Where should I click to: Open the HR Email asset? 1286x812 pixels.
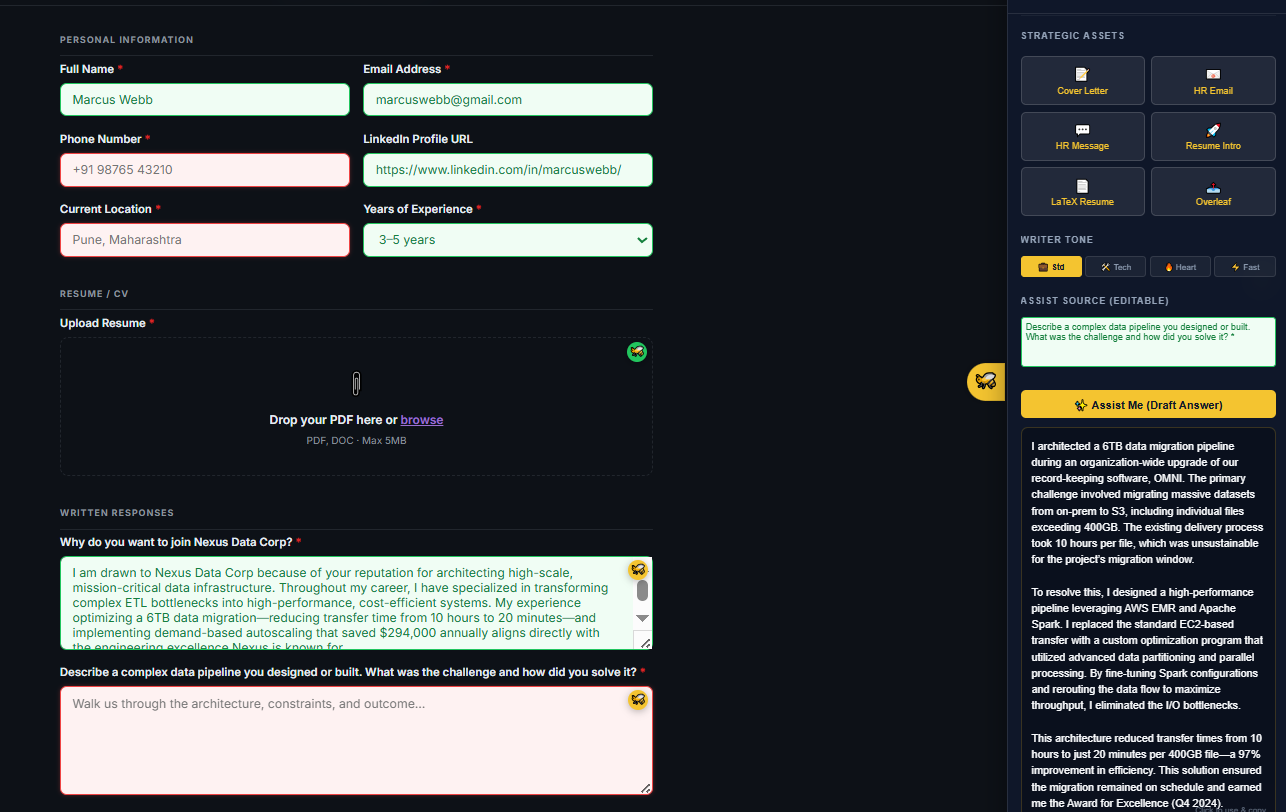tap(1212, 81)
